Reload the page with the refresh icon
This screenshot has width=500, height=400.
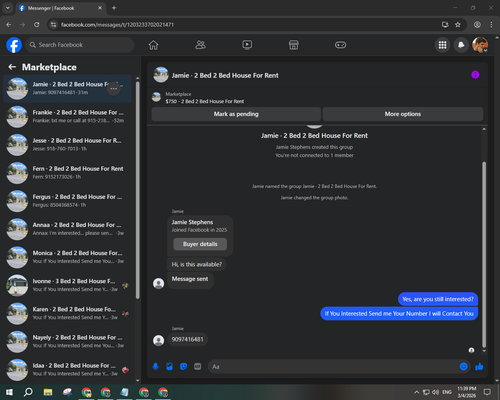37,25
